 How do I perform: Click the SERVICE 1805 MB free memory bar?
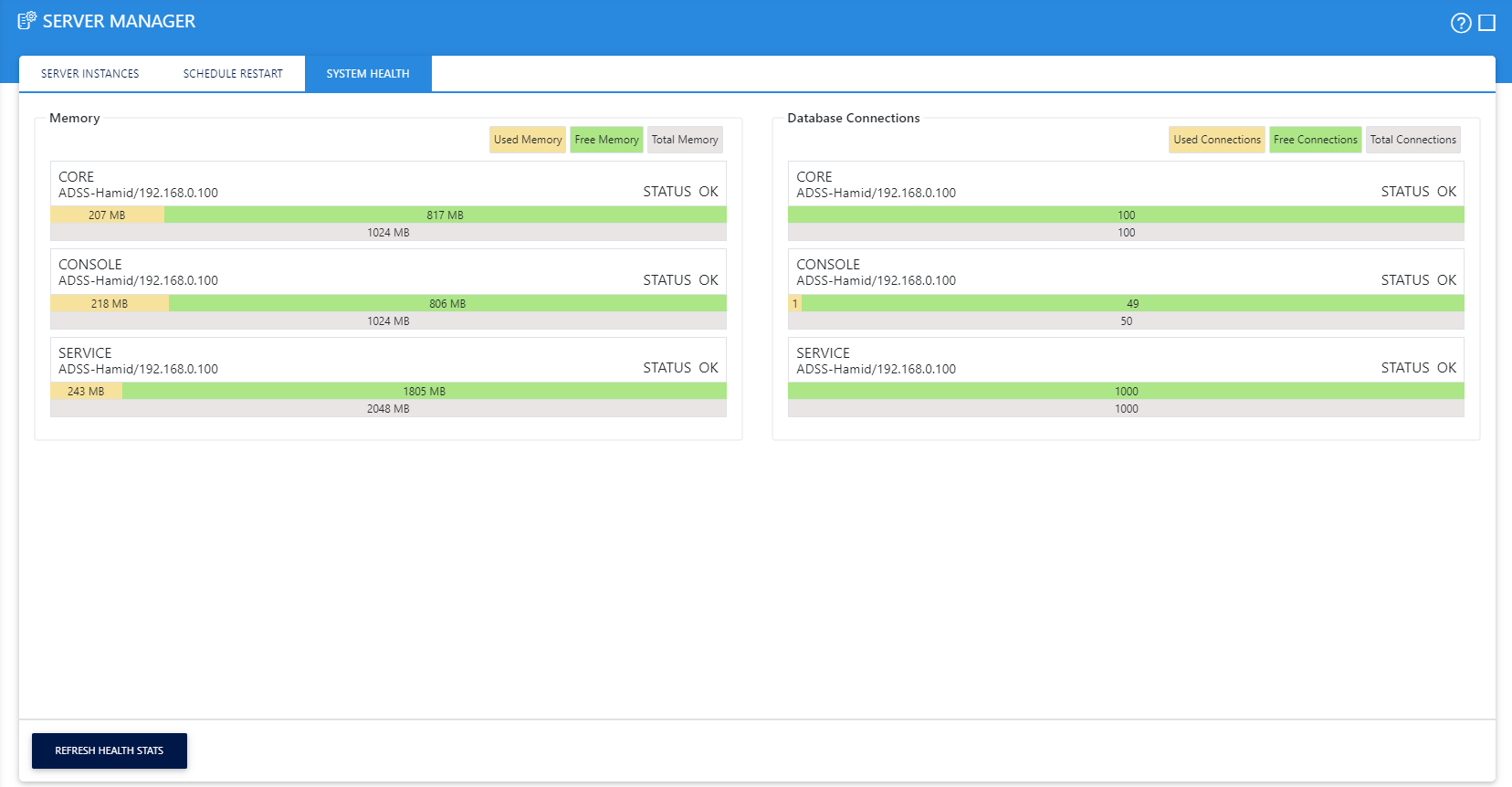(425, 392)
